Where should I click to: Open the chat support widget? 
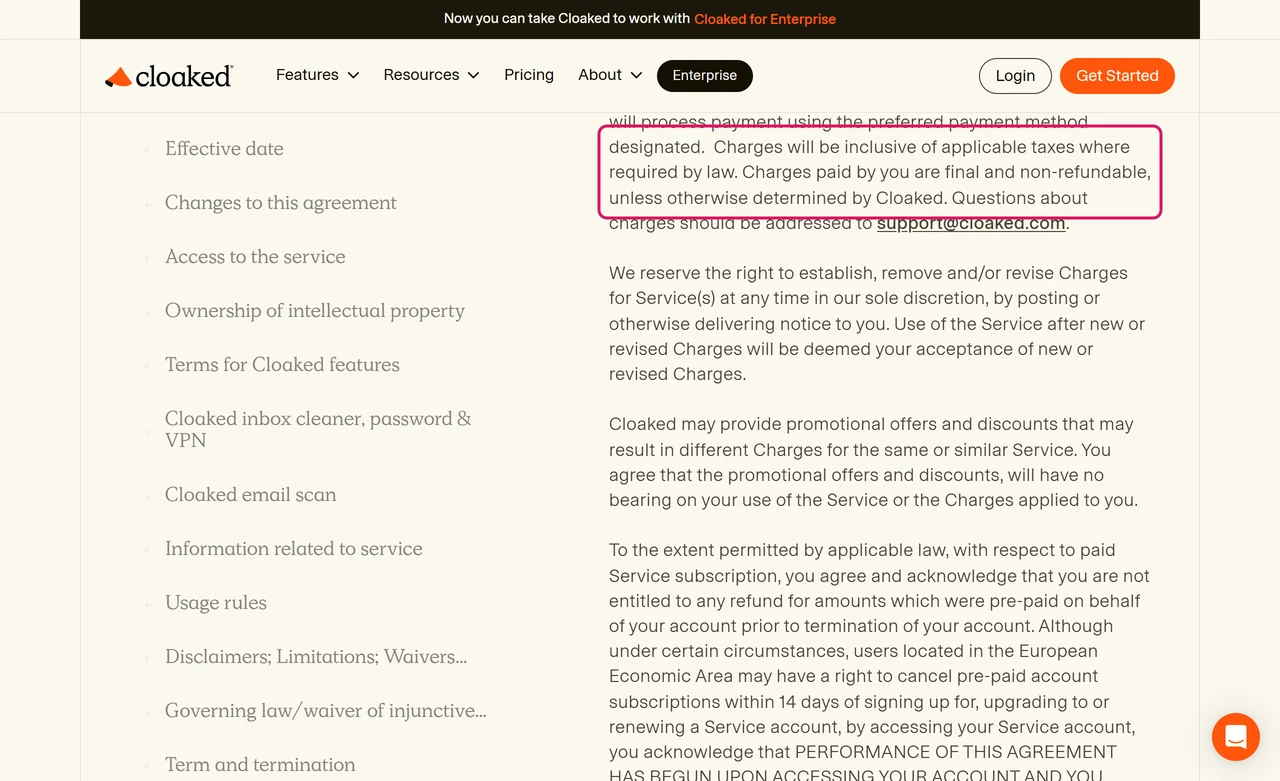[x=1235, y=738]
